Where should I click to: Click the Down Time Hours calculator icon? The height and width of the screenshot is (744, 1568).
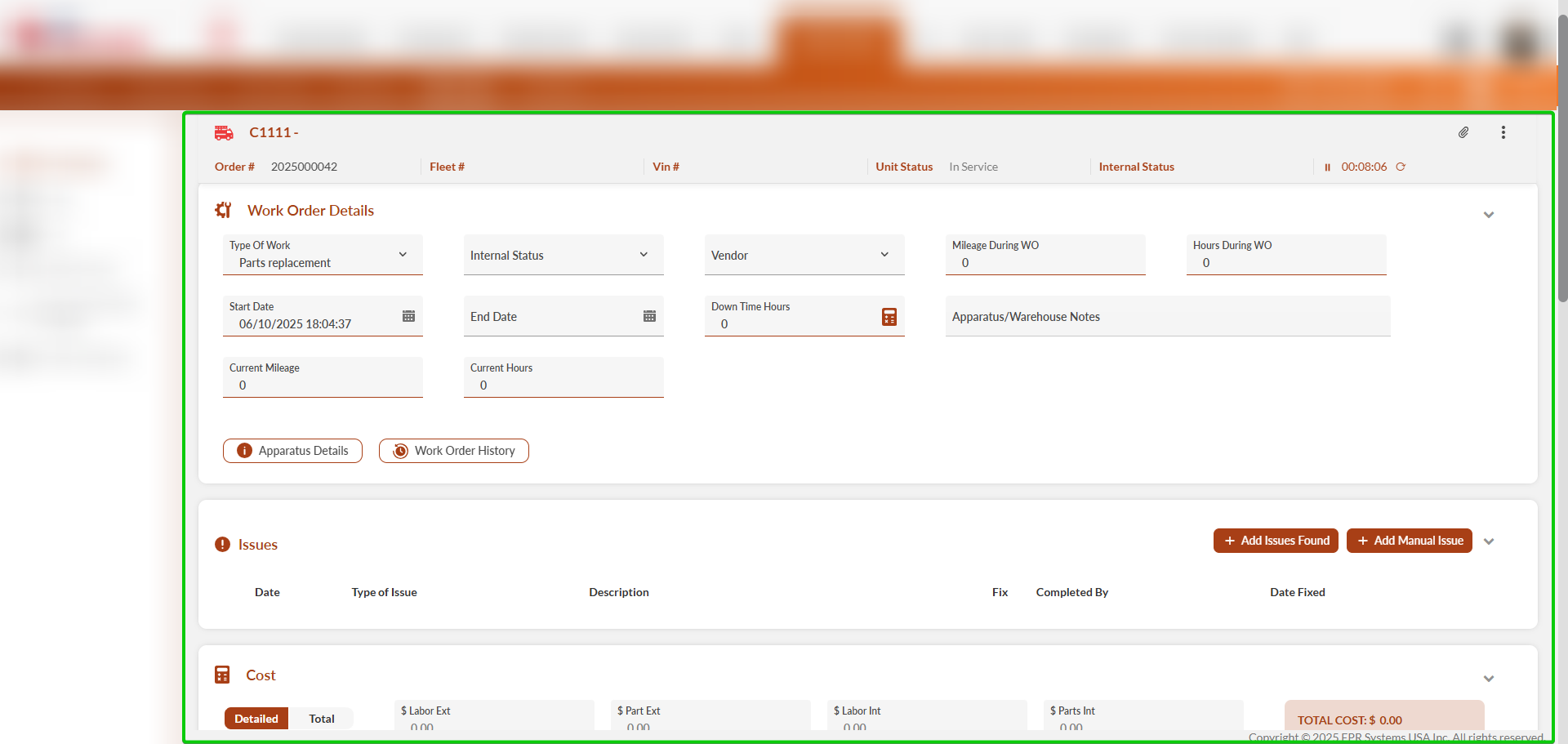(889, 317)
